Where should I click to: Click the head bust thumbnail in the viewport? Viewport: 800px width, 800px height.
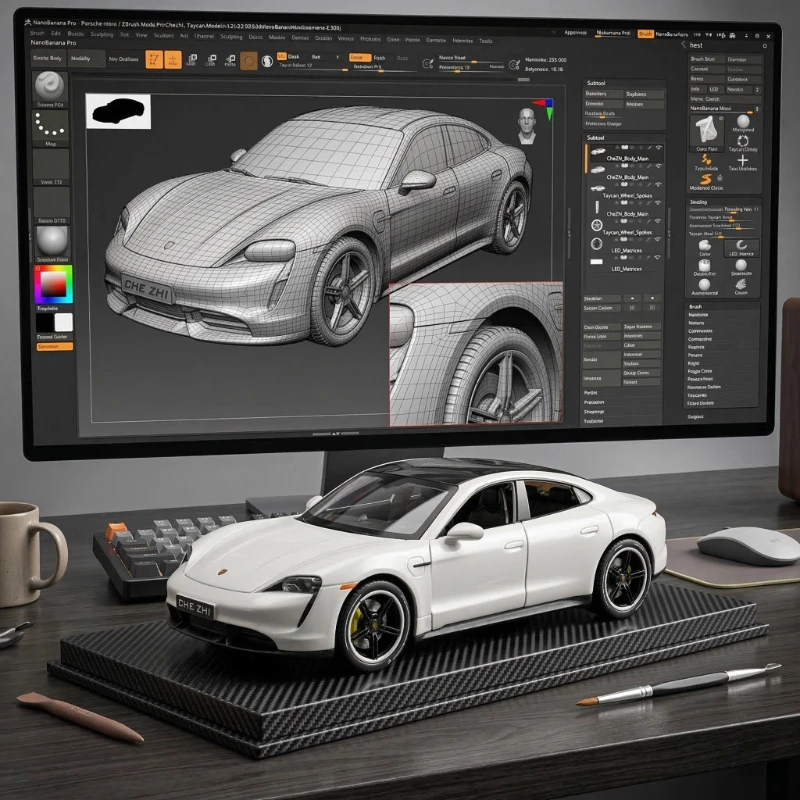(527, 126)
